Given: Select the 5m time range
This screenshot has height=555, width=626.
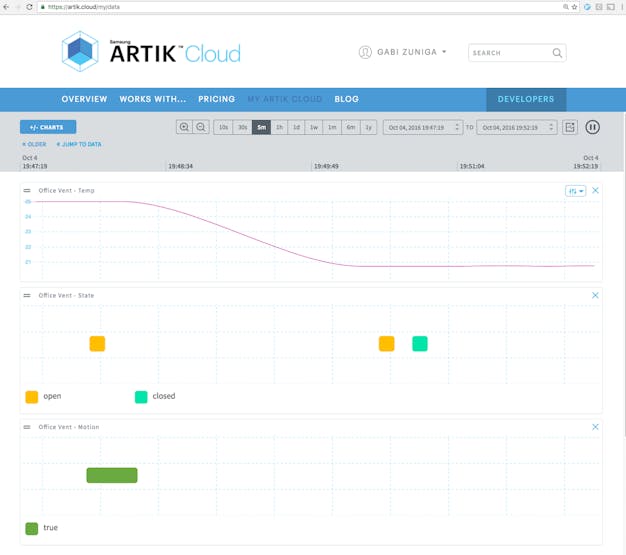Looking at the screenshot, I should coord(261,127).
